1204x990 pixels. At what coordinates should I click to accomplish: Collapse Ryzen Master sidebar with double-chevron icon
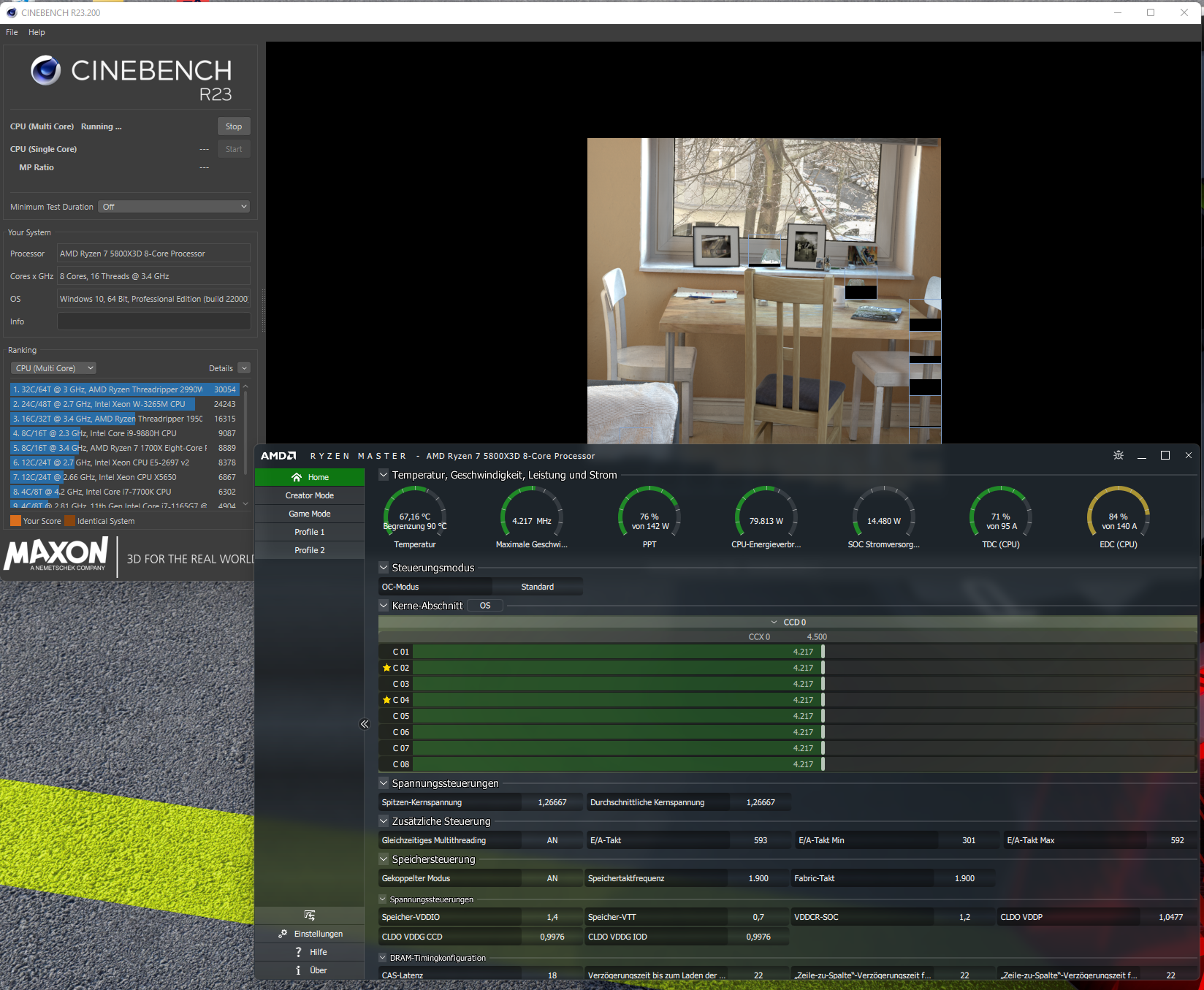pos(365,724)
